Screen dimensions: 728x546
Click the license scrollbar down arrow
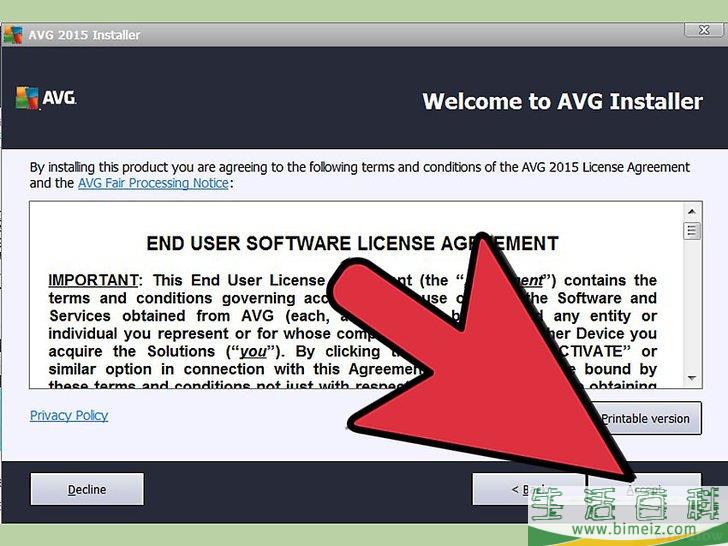[x=692, y=378]
